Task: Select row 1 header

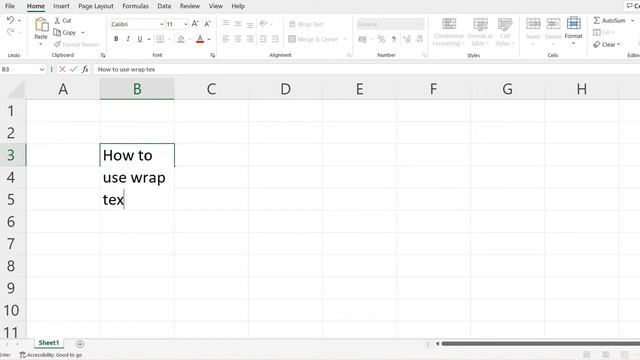Action: (12, 111)
